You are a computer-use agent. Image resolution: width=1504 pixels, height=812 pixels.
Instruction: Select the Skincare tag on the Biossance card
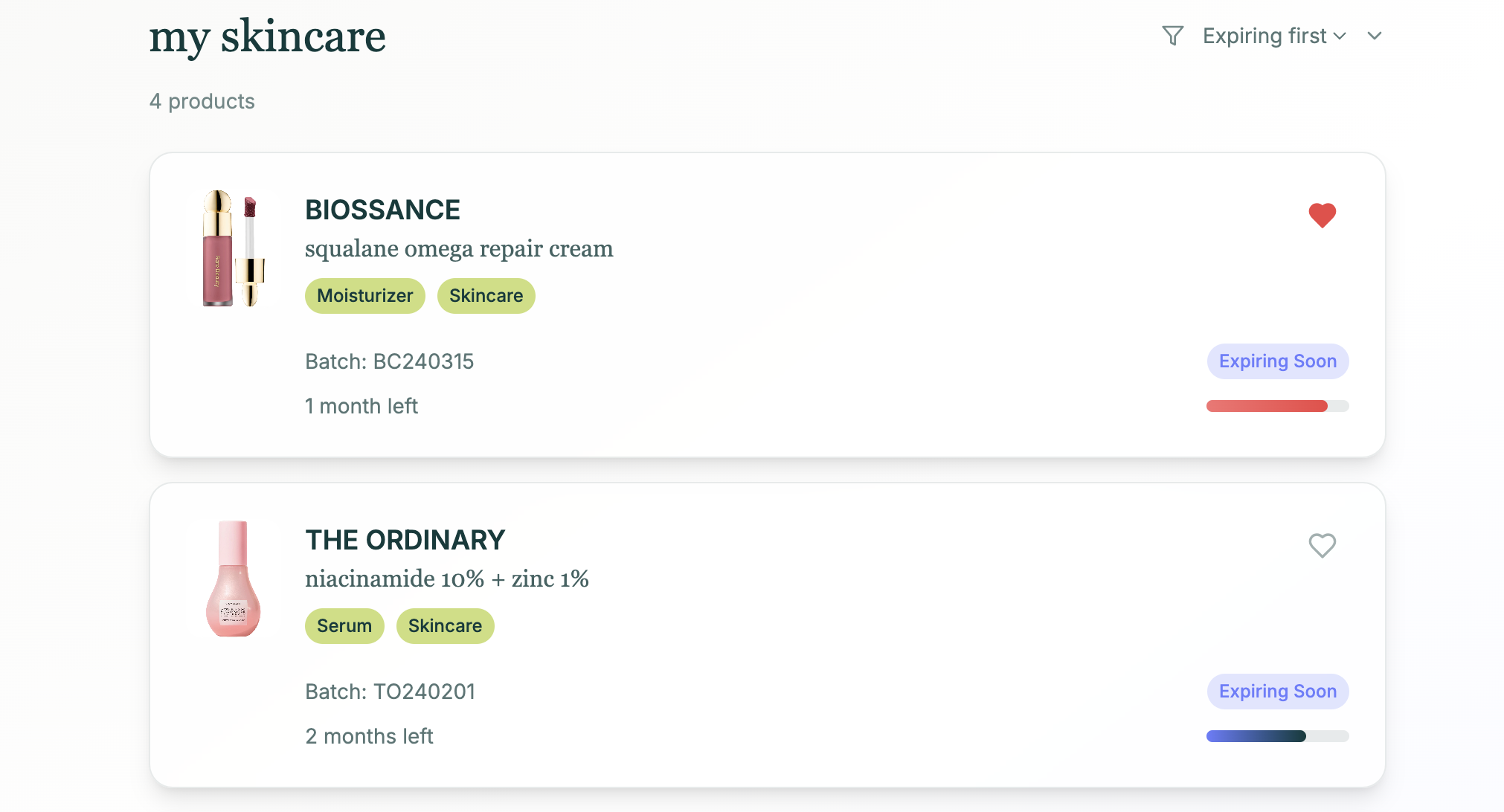tap(486, 296)
